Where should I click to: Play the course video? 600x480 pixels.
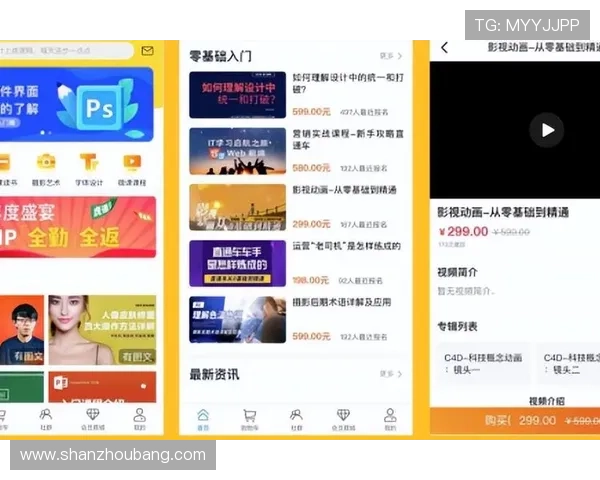point(546,129)
